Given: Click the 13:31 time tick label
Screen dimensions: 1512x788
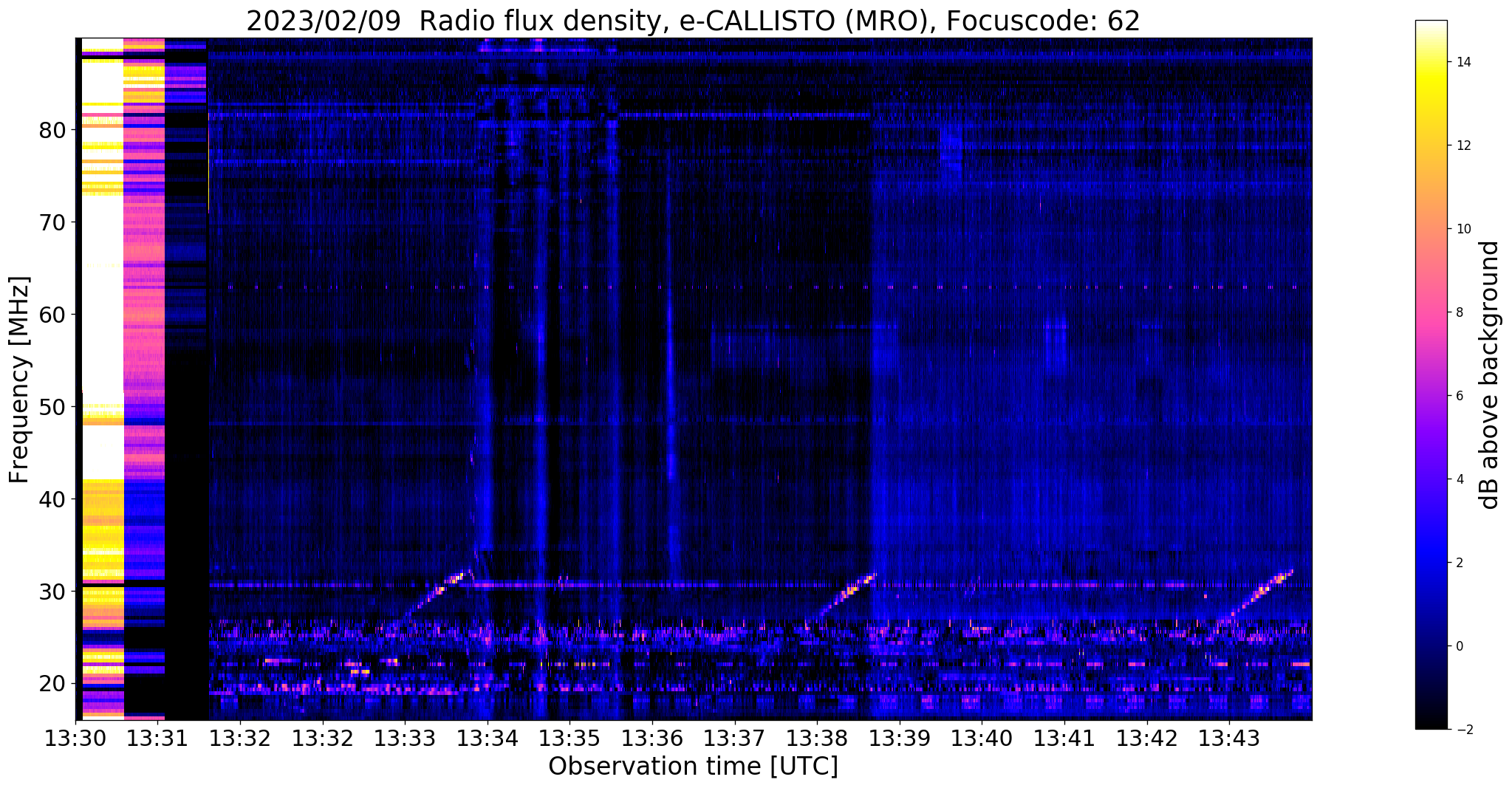Looking at the screenshot, I should point(158,738).
